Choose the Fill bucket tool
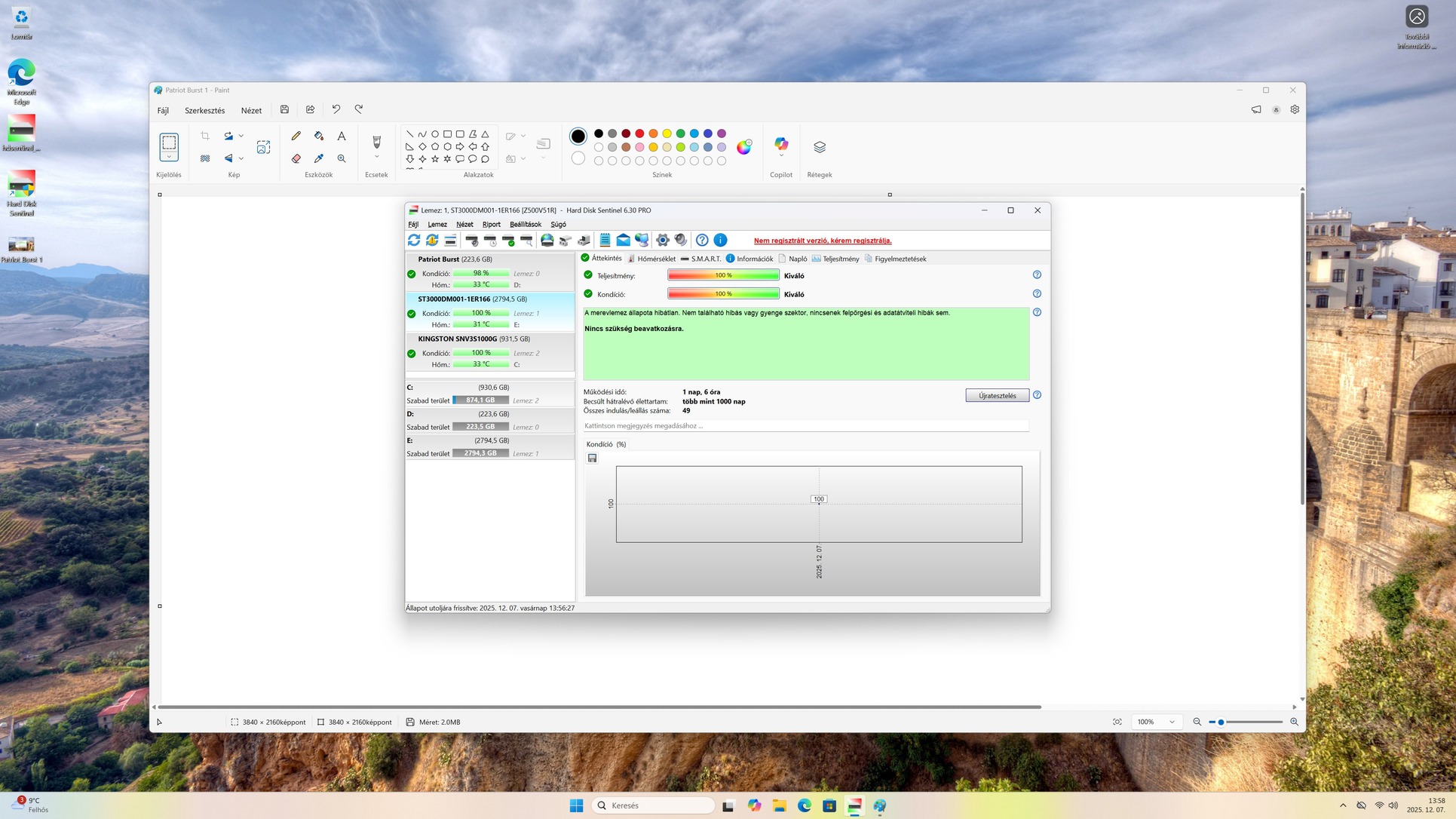 319,136
